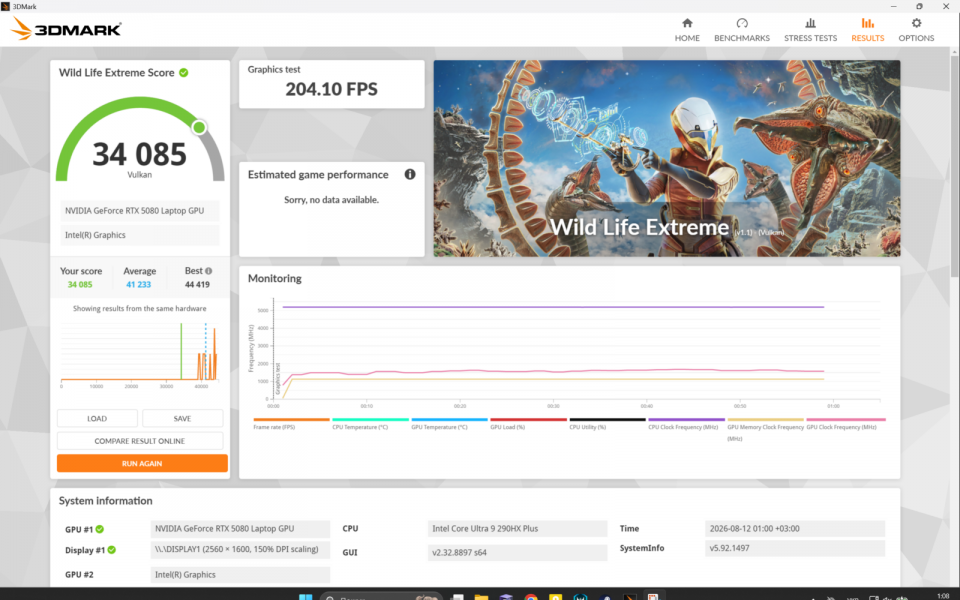Click the GPU #2 Intel(R) Graphics field
The height and width of the screenshot is (600, 960).
240,574
